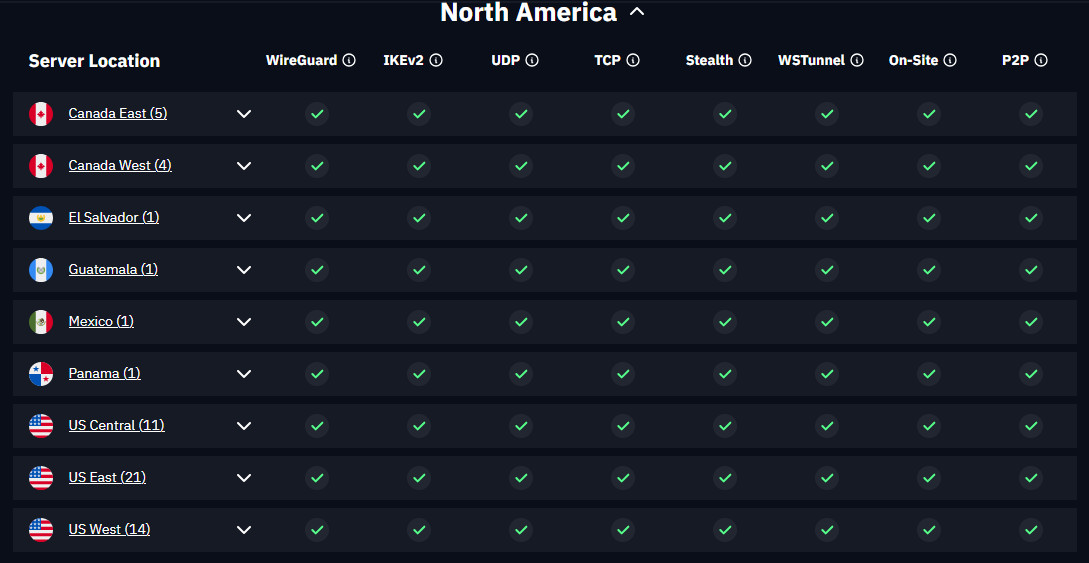Click the Server Location column header

[94, 61]
